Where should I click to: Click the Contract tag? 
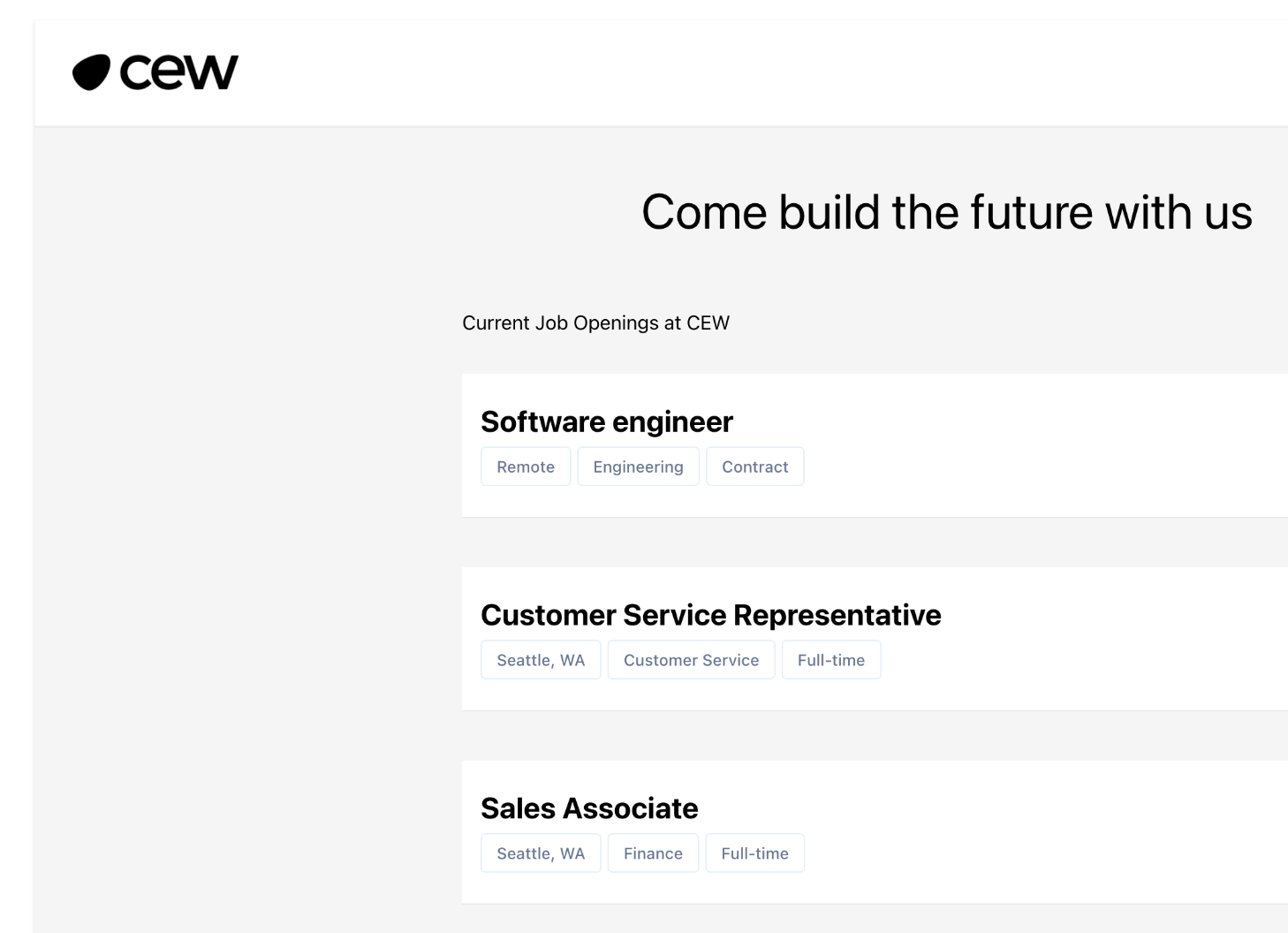click(754, 466)
